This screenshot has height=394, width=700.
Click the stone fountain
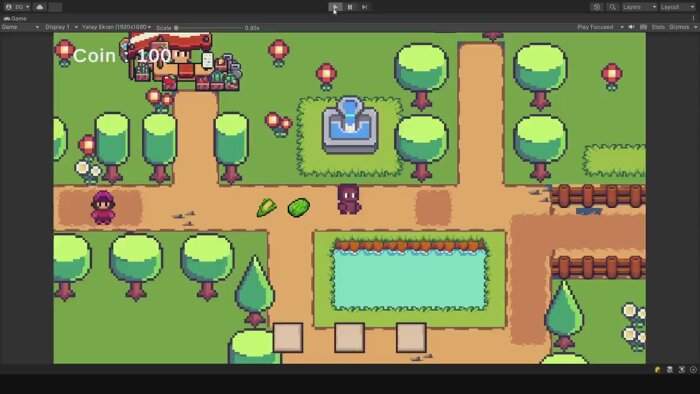click(x=350, y=125)
